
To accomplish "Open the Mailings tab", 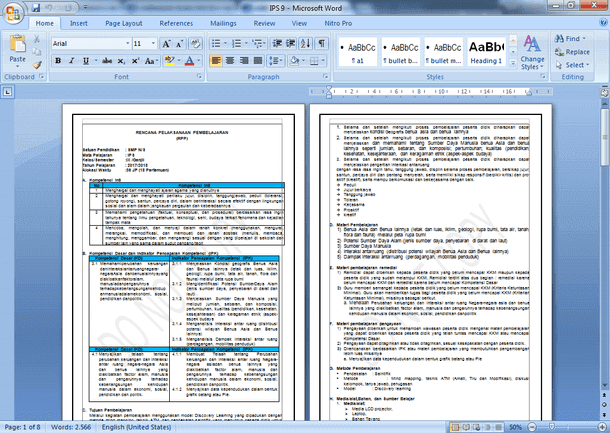I will (223, 23).
